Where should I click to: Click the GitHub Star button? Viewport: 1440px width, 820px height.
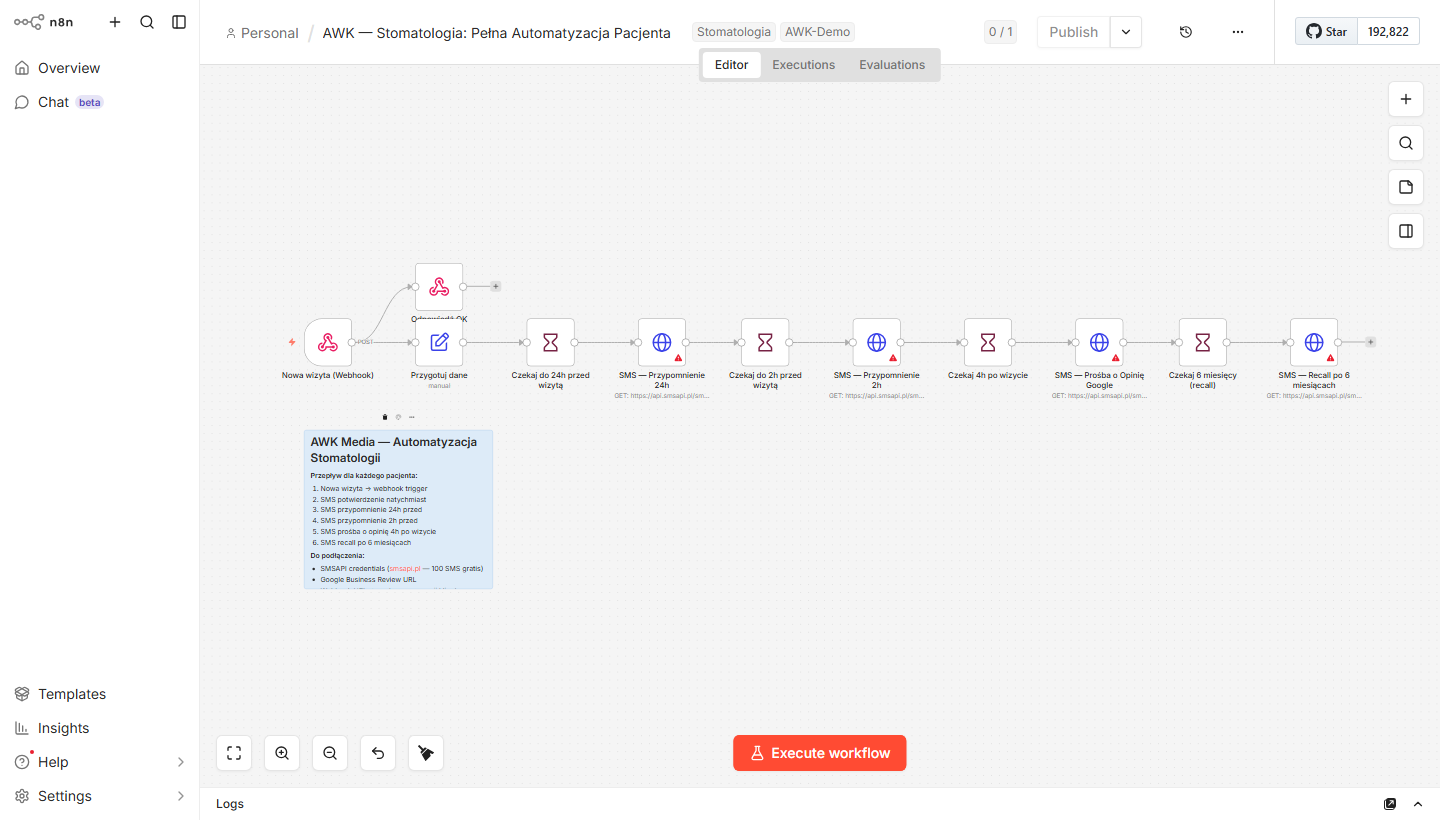[x=1327, y=31]
